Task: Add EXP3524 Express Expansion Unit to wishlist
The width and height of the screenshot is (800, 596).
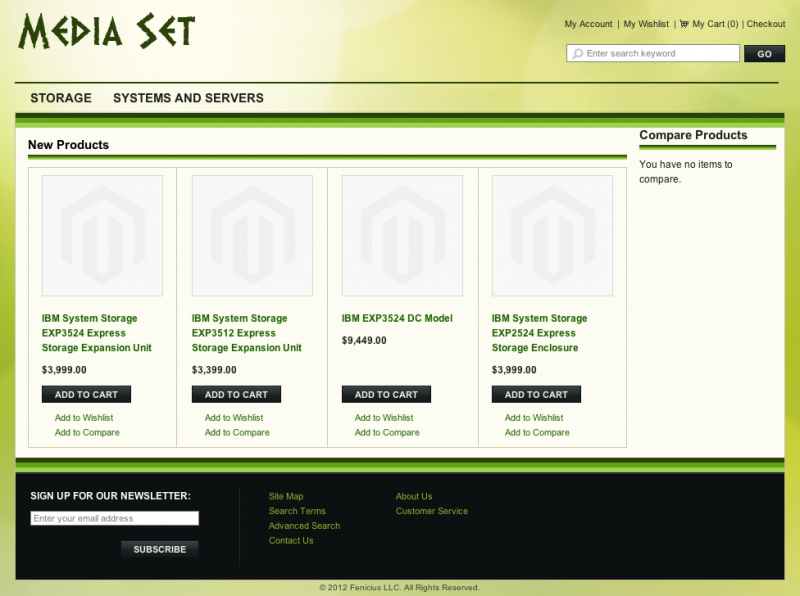Action: [x=84, y=418]
